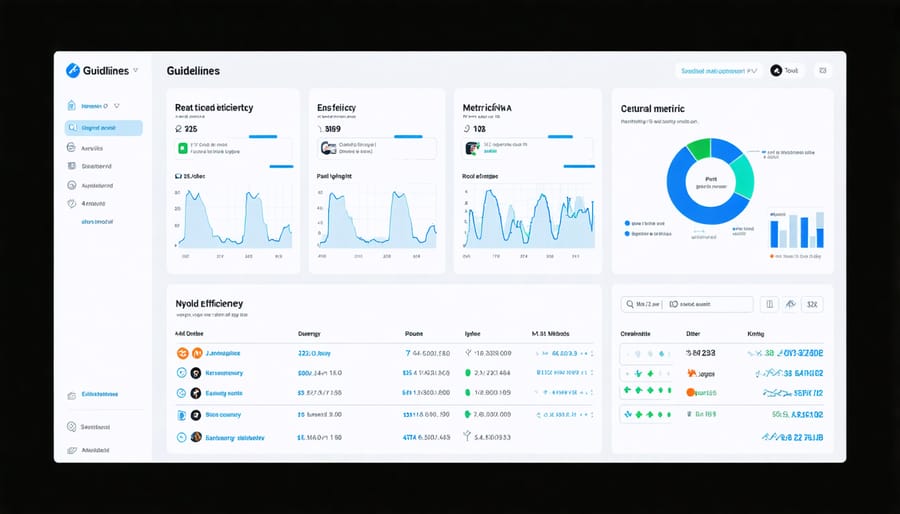Viewport: 900px width, 514px height.
Task: Click the first blue legend dot under donut chart
Action: tap(627, 223)
